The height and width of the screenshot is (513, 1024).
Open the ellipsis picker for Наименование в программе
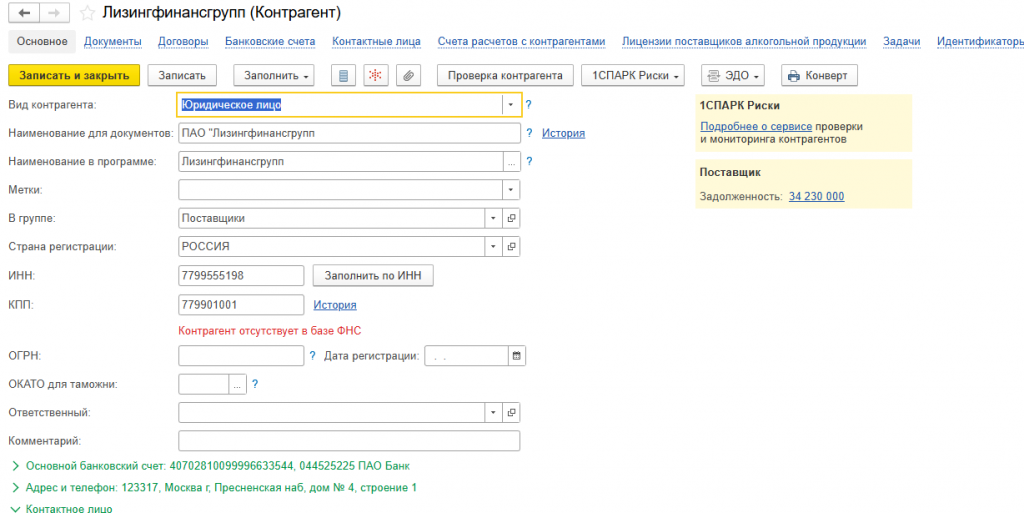point(511,161)
